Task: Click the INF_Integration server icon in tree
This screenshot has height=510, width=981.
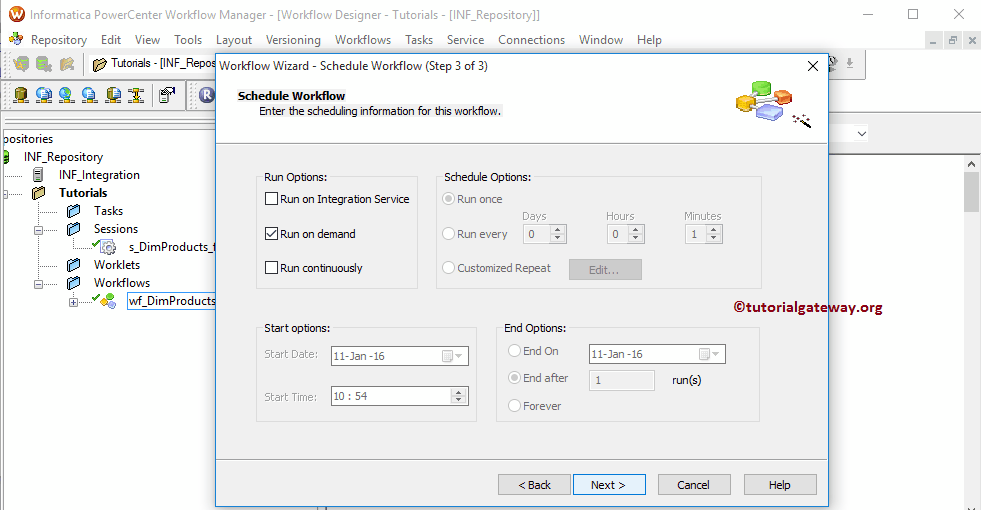Action: tap(38, 175)
